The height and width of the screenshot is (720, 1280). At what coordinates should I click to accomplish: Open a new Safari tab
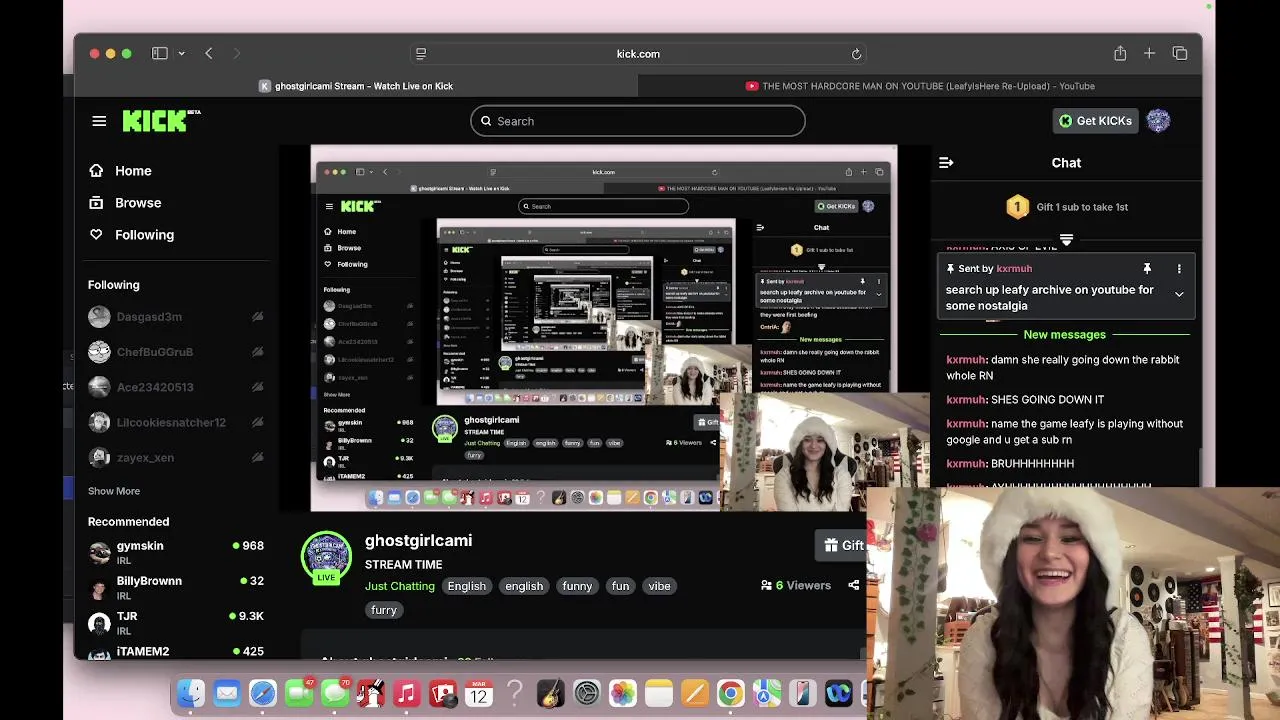pos(1149,53)
